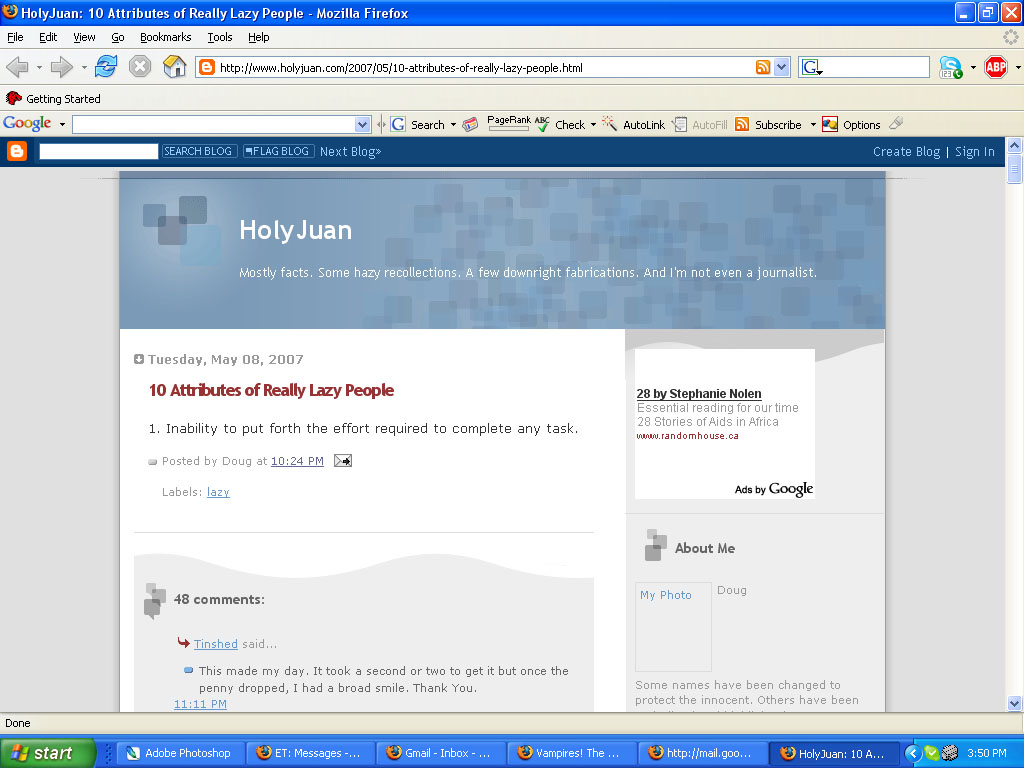Toggle the post collapse icon beside the date
The height and width of the screenshot is (768, 1024).
coord(139,359)
